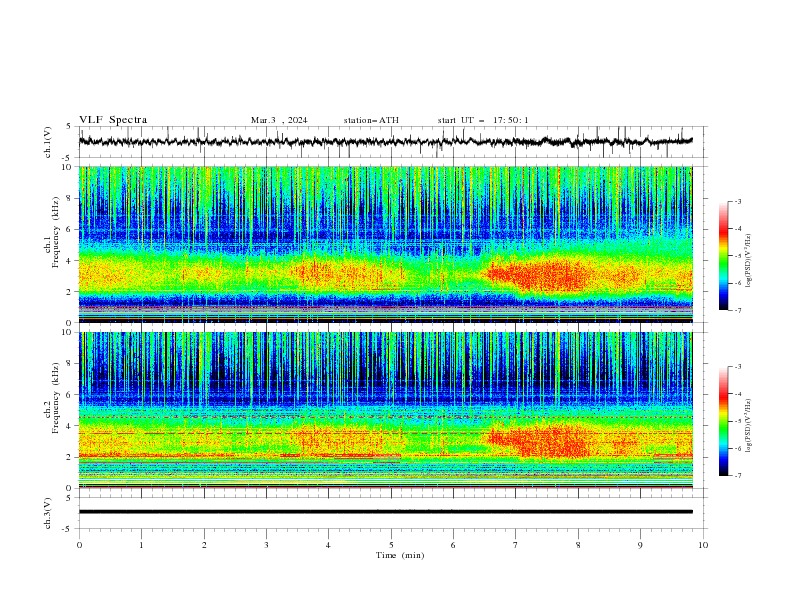Image resolution: width=792 pixels, height=612 pixels.
Task: Click the ch.1 waveform trace
Action: (385, 141)
